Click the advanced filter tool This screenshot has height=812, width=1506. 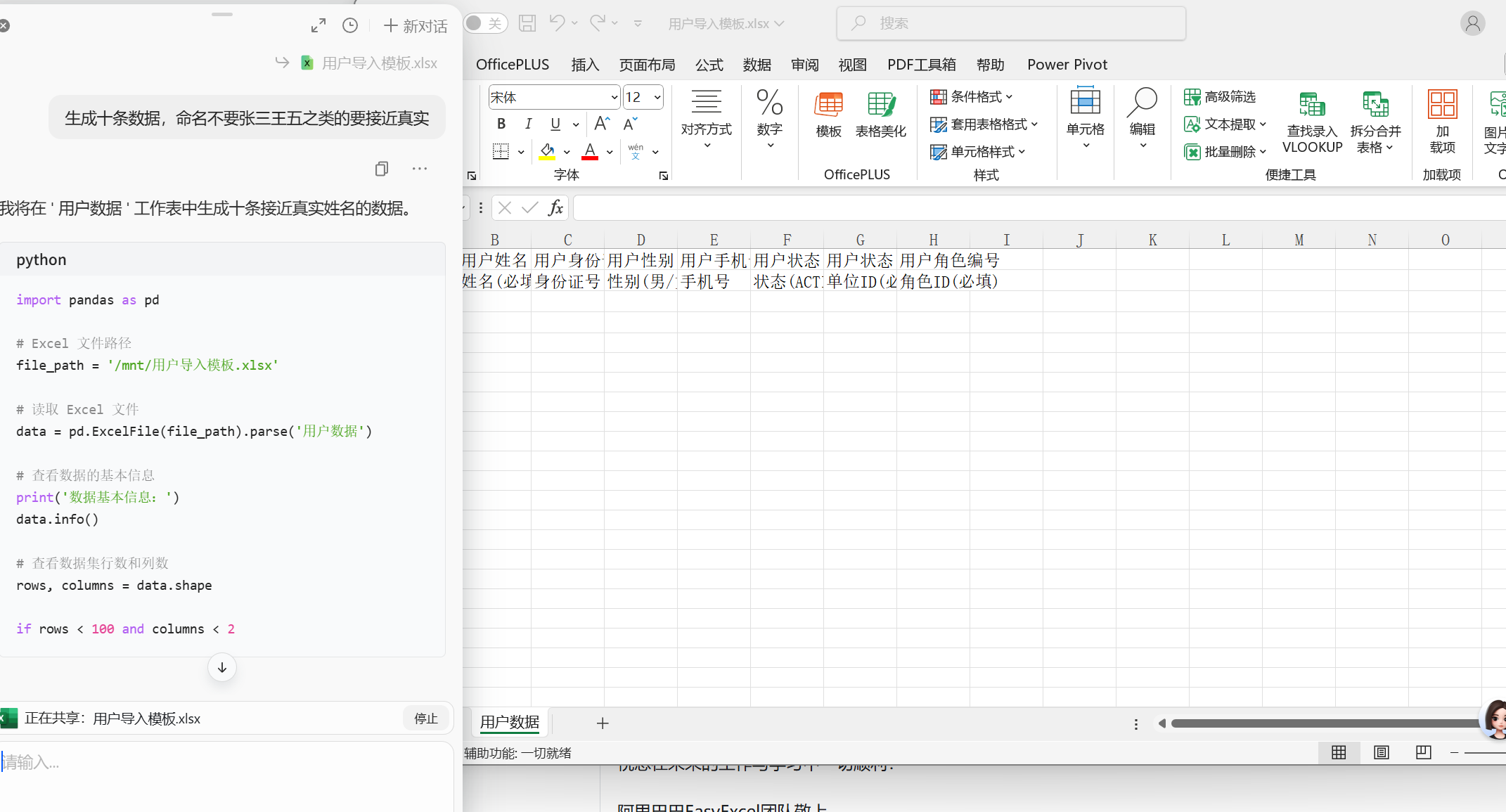[x=1220, y=97]
